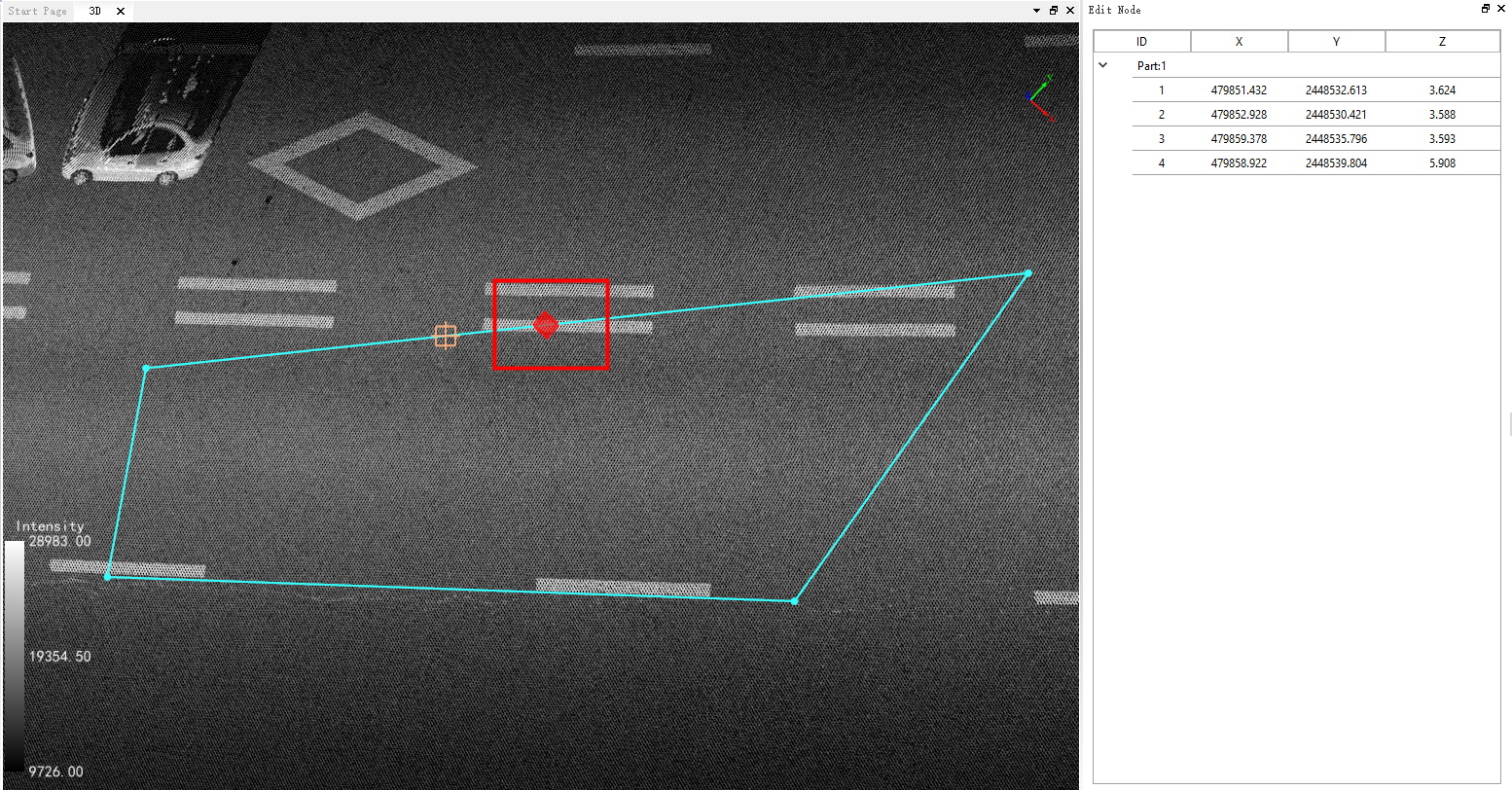
Task: Close the 3D view panel
Action: [x=1069, y=11]
